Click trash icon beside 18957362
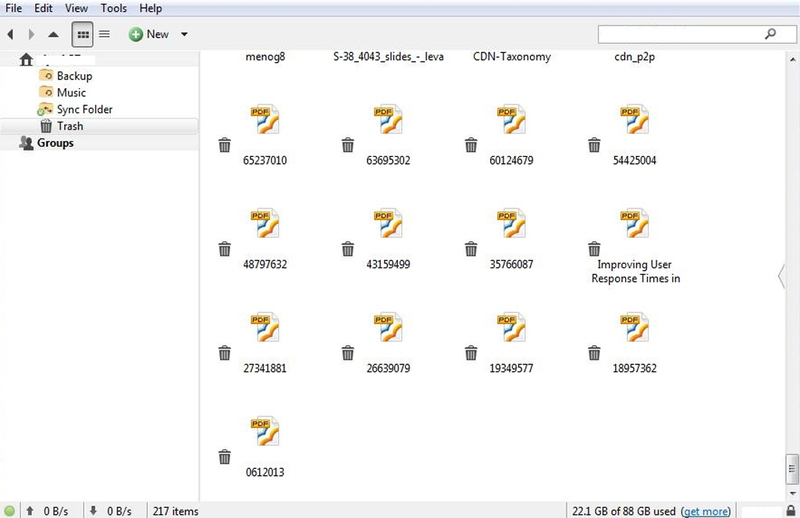The height and width of the screenshot is (518, 800). 594,353
